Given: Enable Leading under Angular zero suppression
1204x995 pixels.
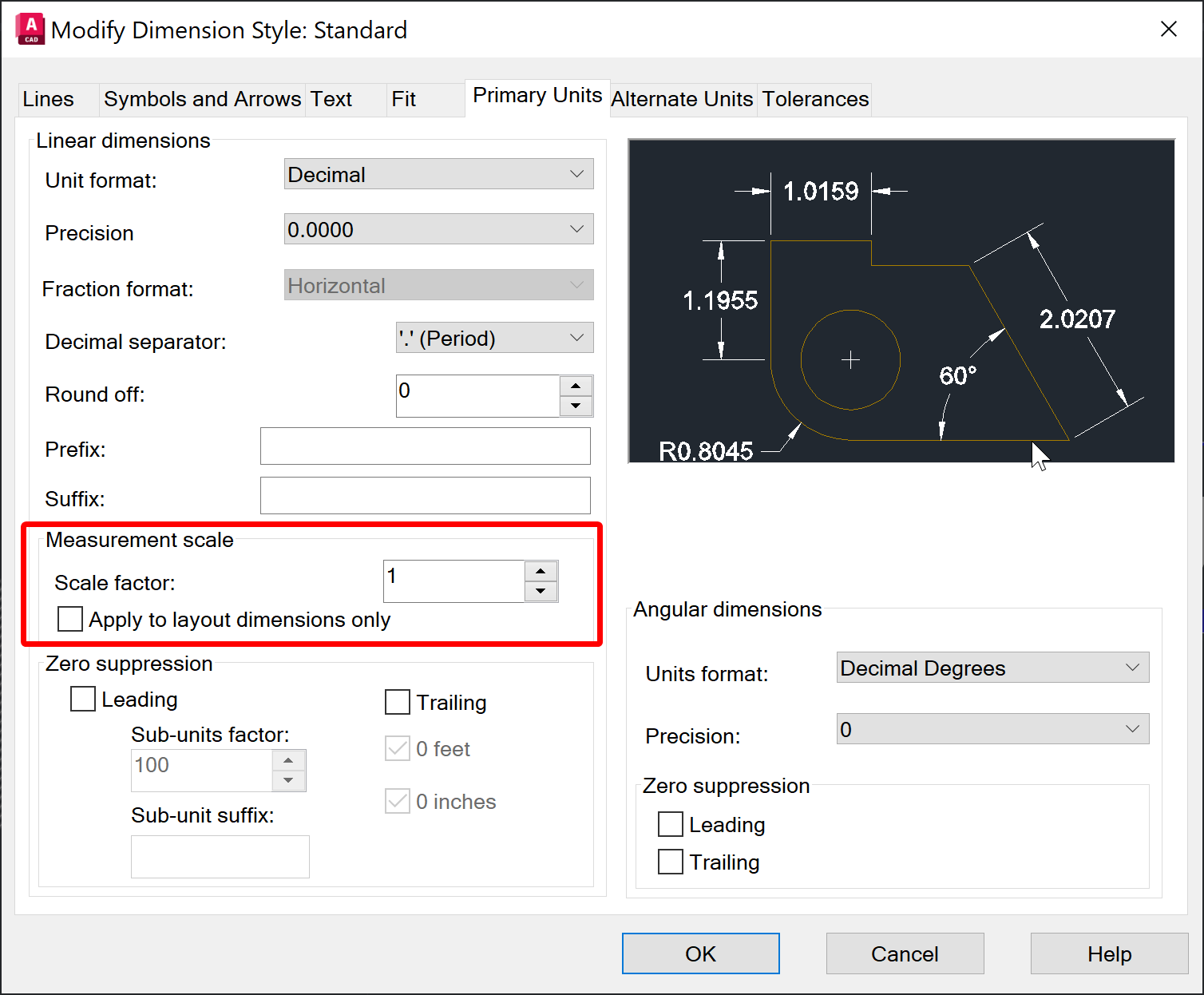Looking at the screenshot, I should pos(670,824).
